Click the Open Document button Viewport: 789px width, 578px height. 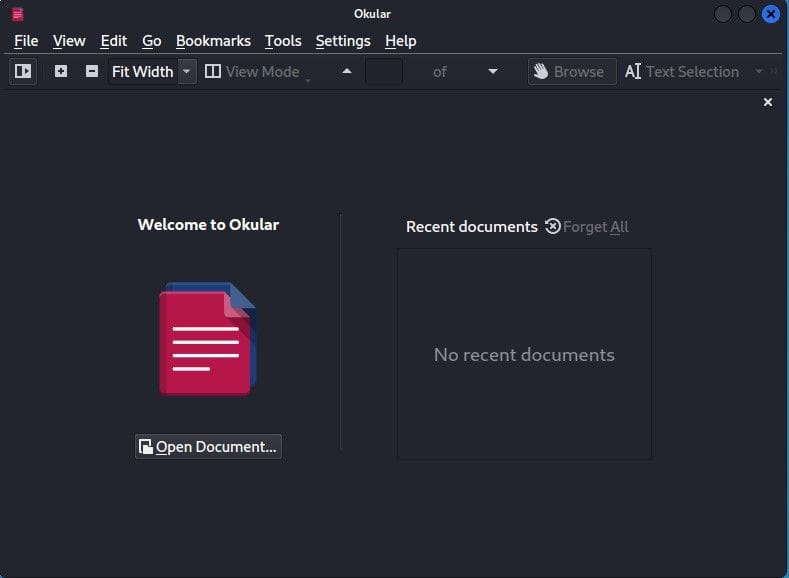[x=208, y=447]
